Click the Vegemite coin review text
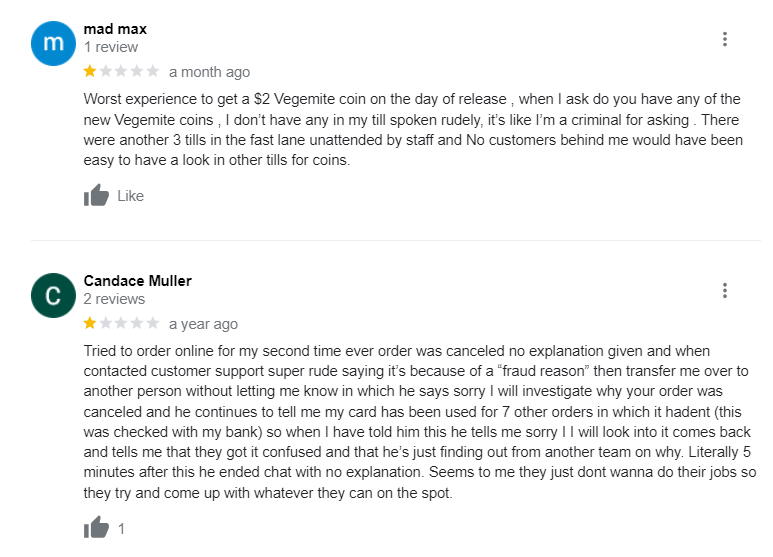 (x=412, y=130)
